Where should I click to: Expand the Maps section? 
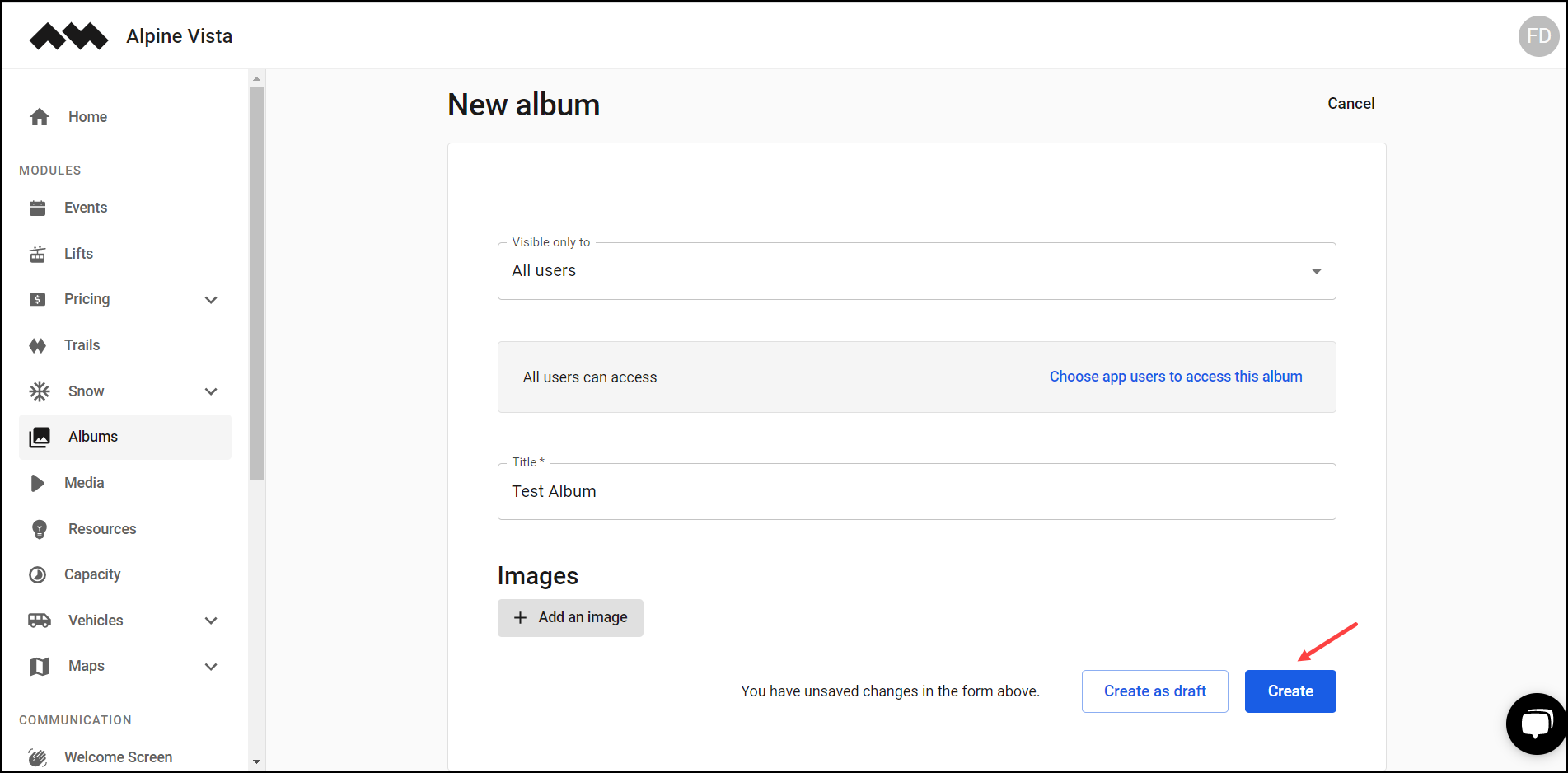tap(211, 666)
